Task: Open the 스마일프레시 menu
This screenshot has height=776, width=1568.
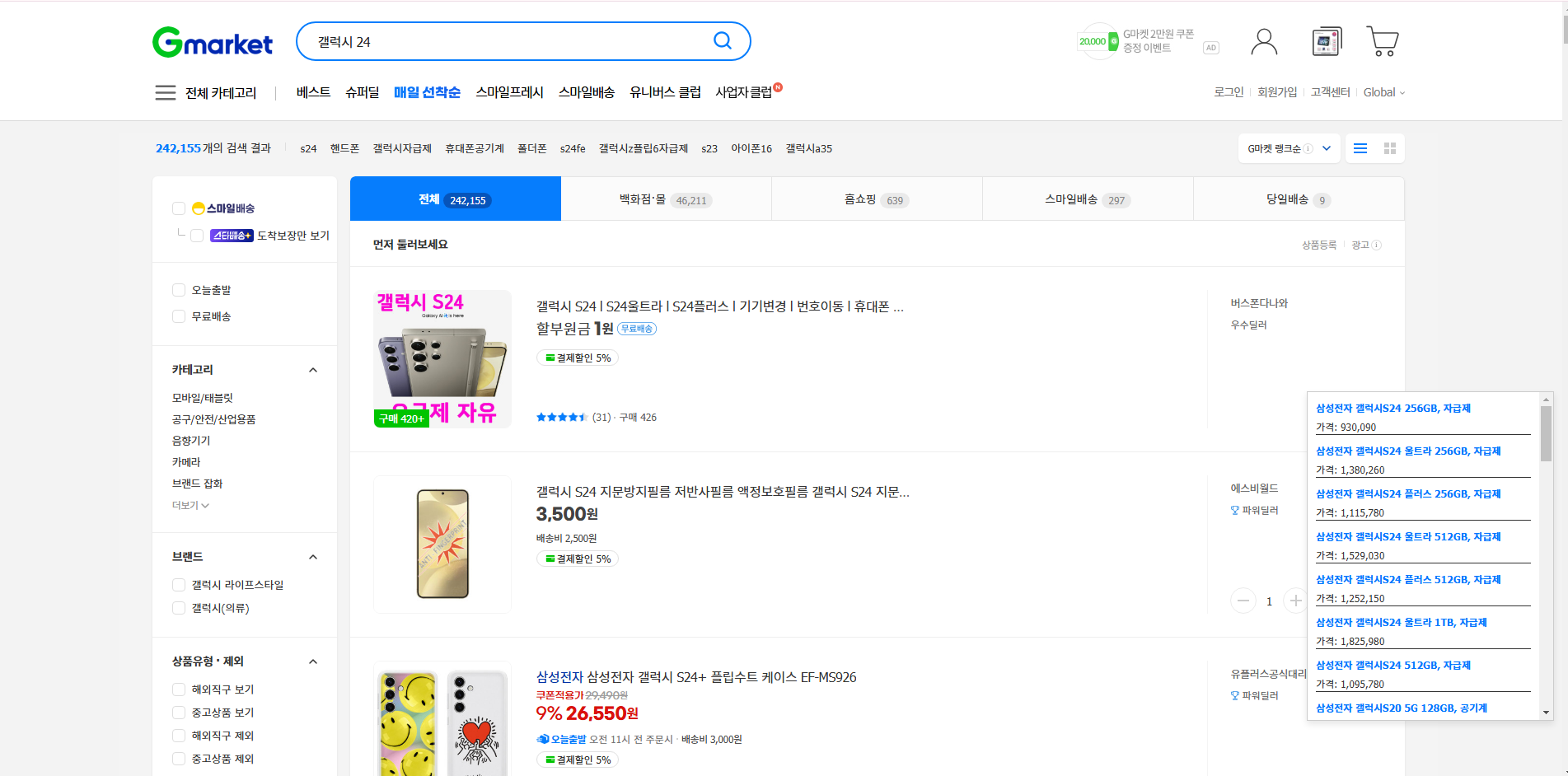Action: pos(509,92)
